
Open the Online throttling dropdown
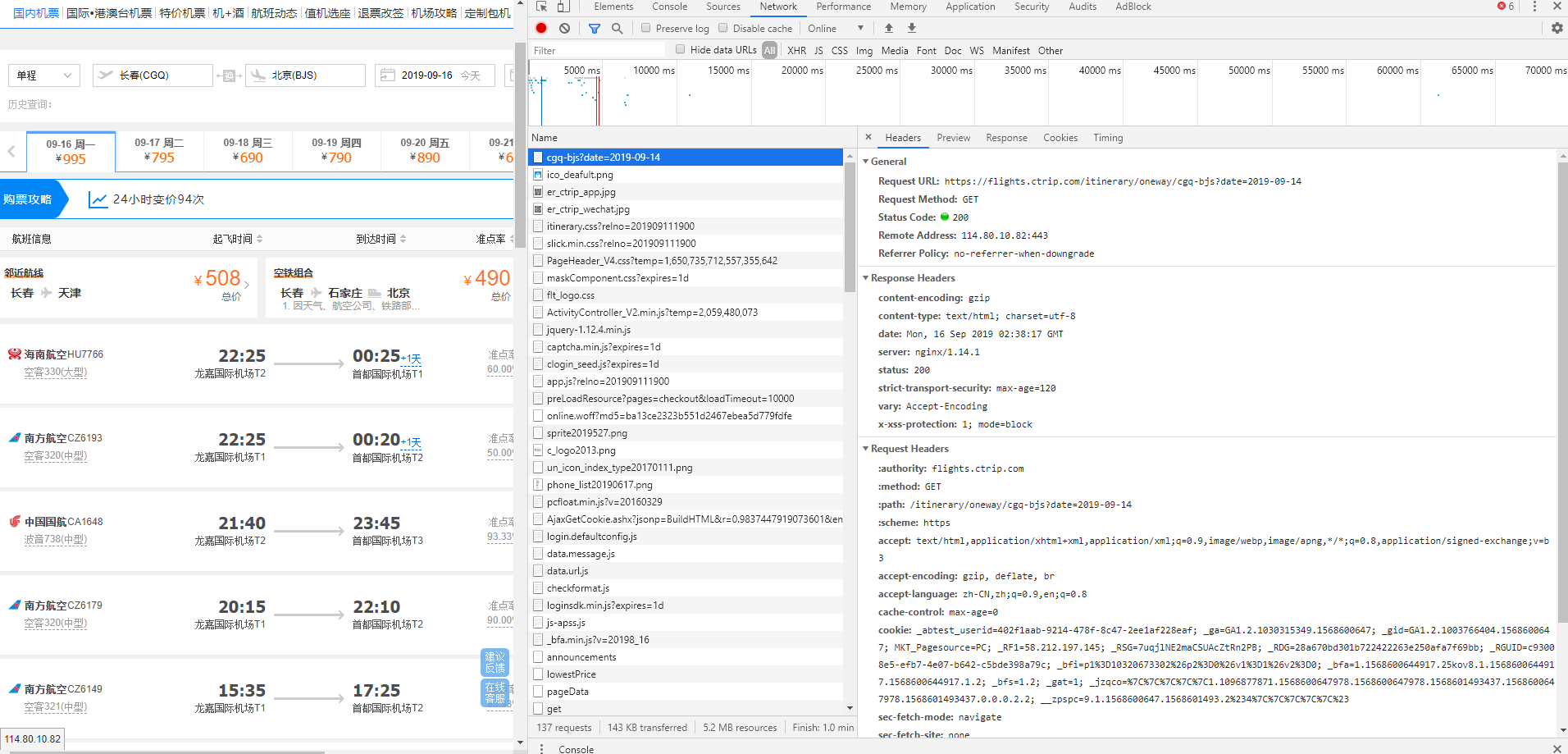pos(835,28)
